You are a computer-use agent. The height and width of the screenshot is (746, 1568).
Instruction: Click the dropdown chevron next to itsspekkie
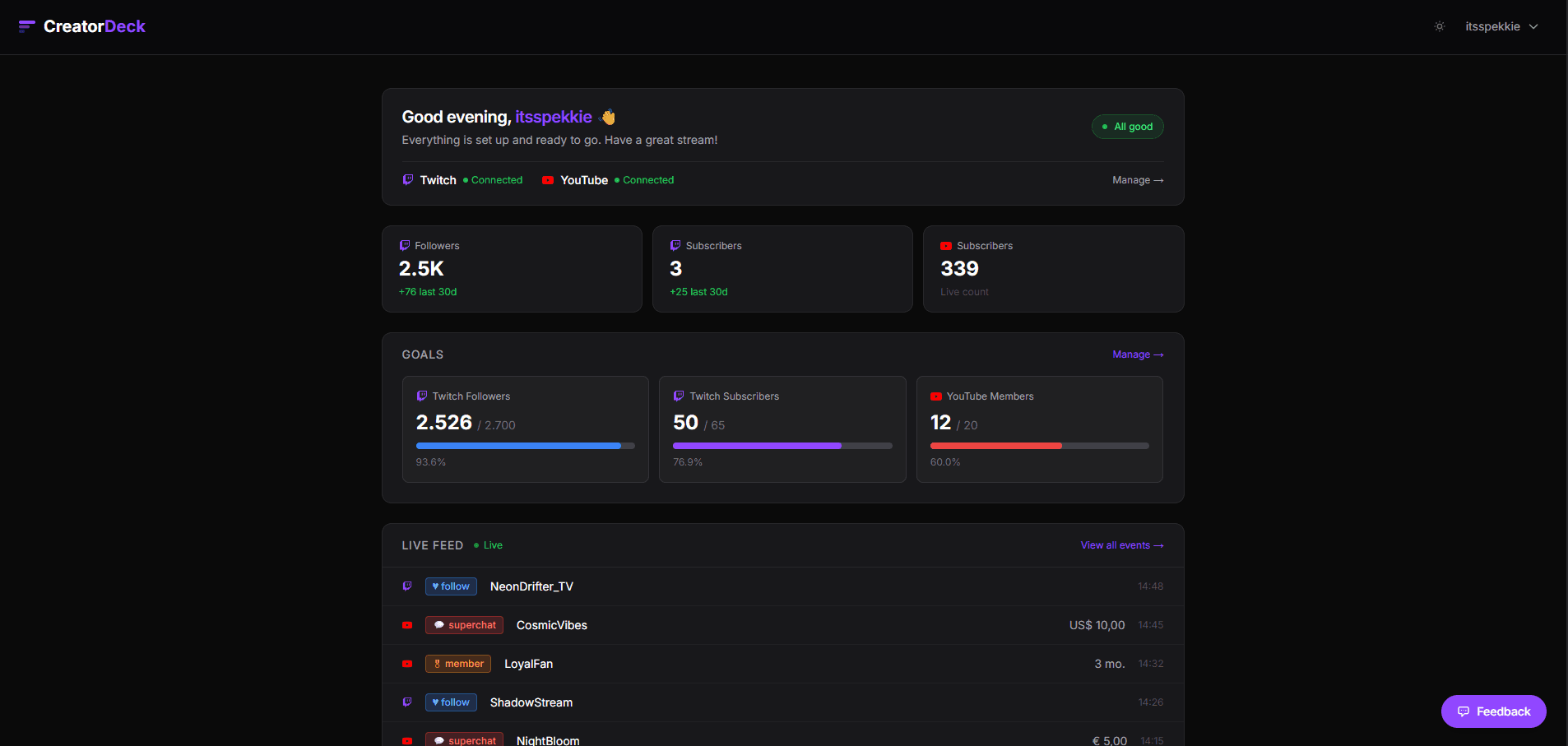click(1533, 26)
